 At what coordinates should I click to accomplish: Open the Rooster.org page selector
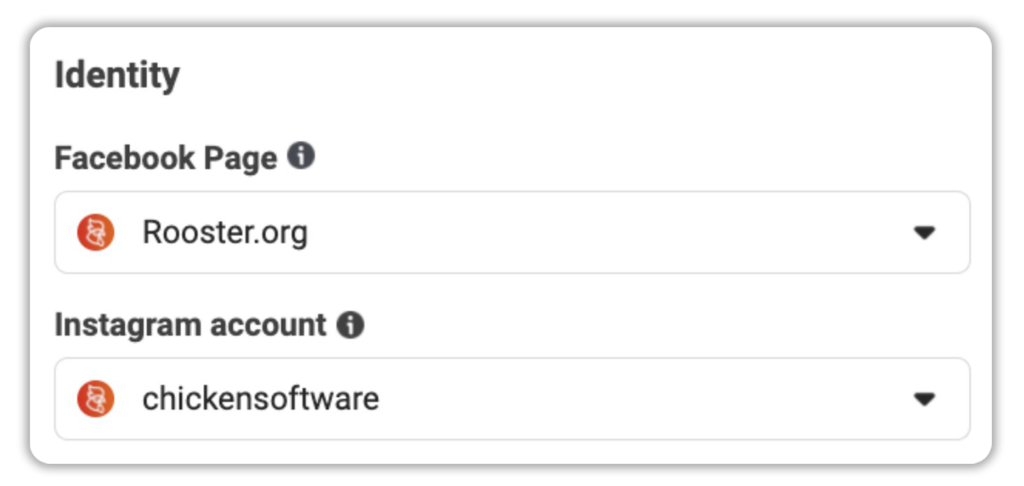click(512, 233)
